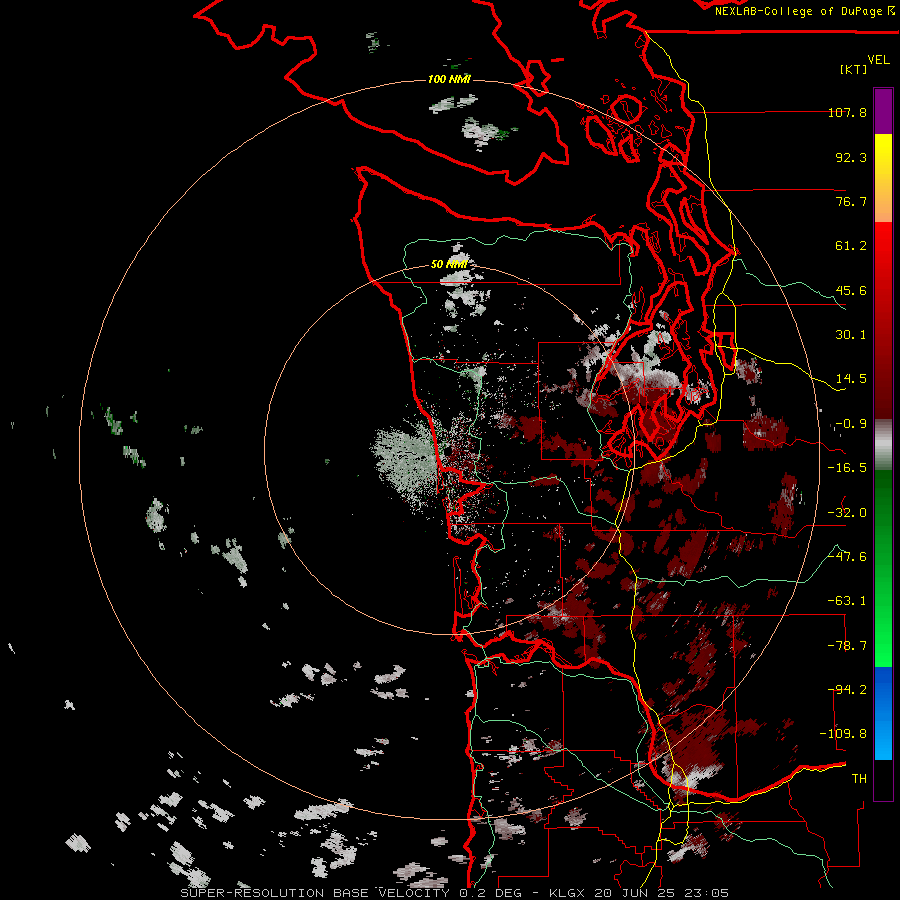Pick the blue segment of the color bar
Viewport: 900px width, 900px height.
point(883,713)
